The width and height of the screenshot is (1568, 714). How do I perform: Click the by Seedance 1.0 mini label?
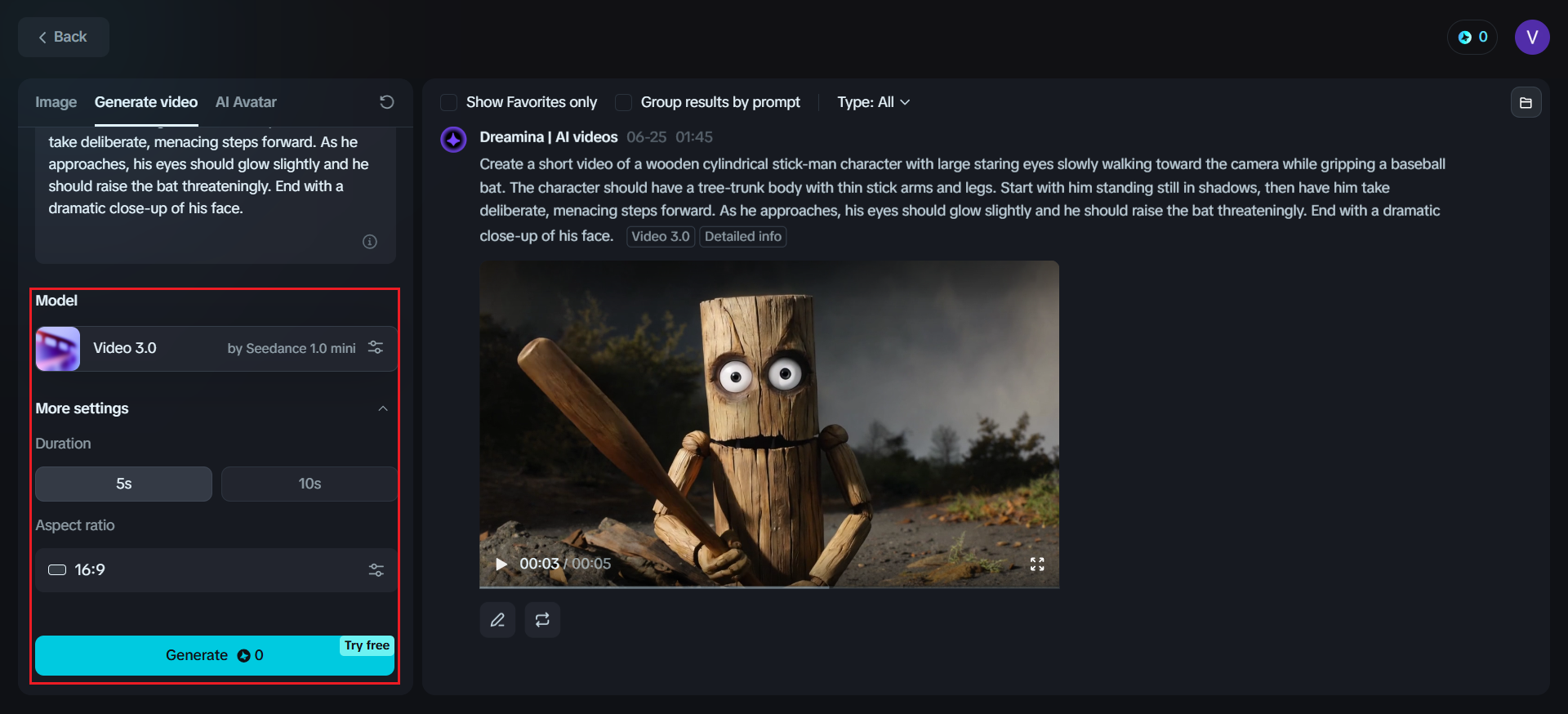[x=292, y=349]
